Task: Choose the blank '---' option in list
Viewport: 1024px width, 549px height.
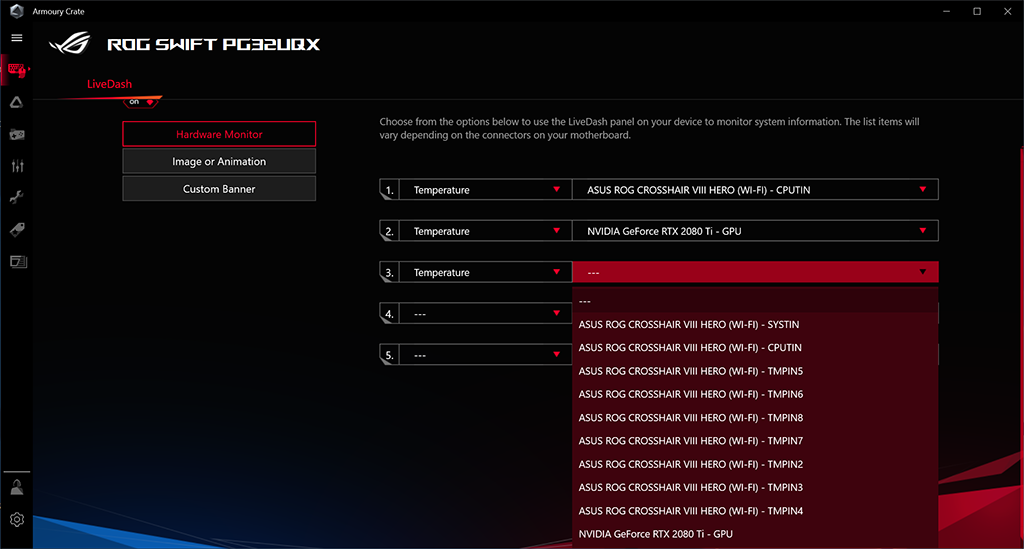Action: point(755,301)
